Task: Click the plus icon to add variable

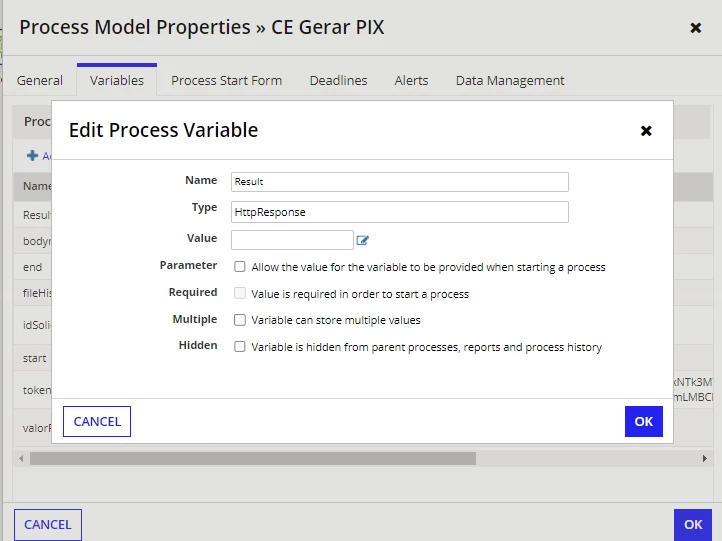Action: (32, 156)
